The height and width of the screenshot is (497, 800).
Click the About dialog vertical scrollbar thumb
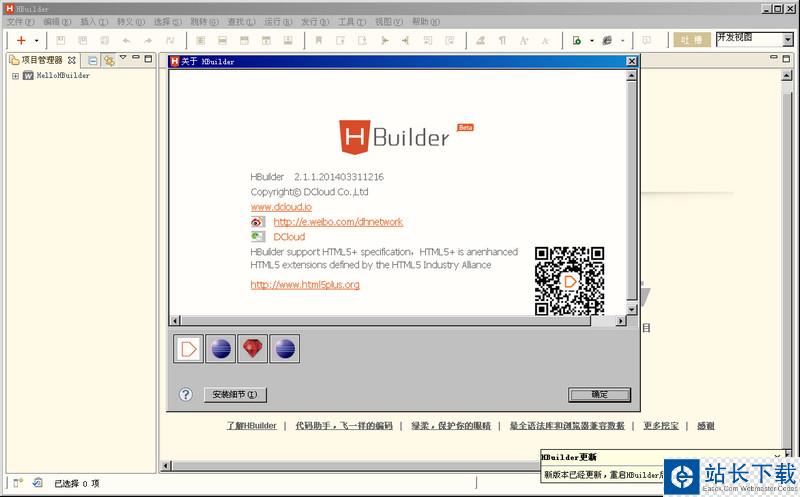(x=632, y=190)
